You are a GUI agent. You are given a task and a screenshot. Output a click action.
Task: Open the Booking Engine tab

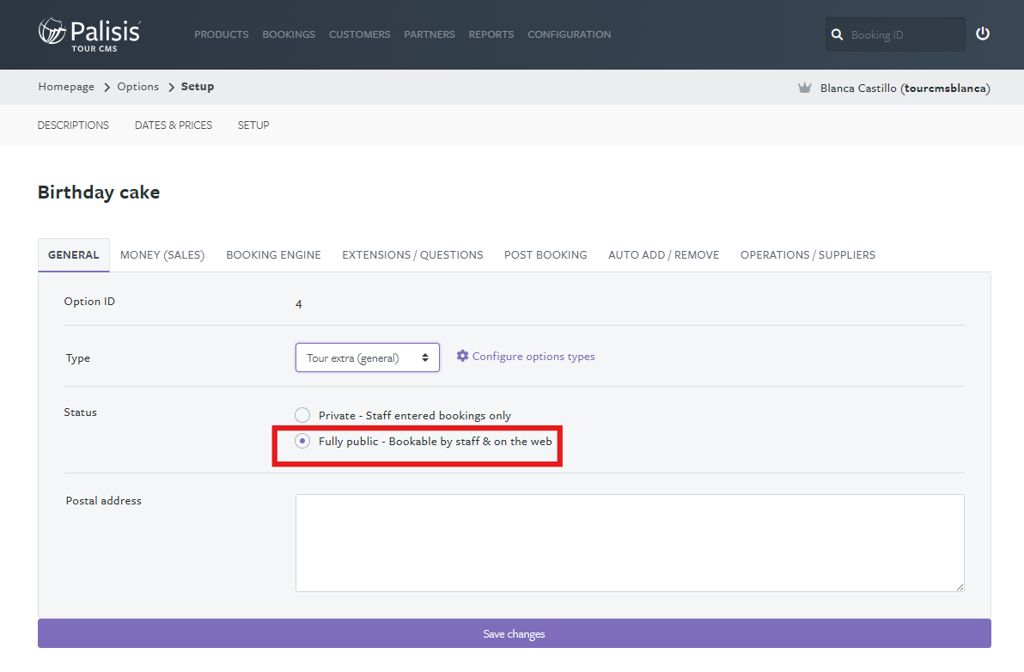point(273,255)
